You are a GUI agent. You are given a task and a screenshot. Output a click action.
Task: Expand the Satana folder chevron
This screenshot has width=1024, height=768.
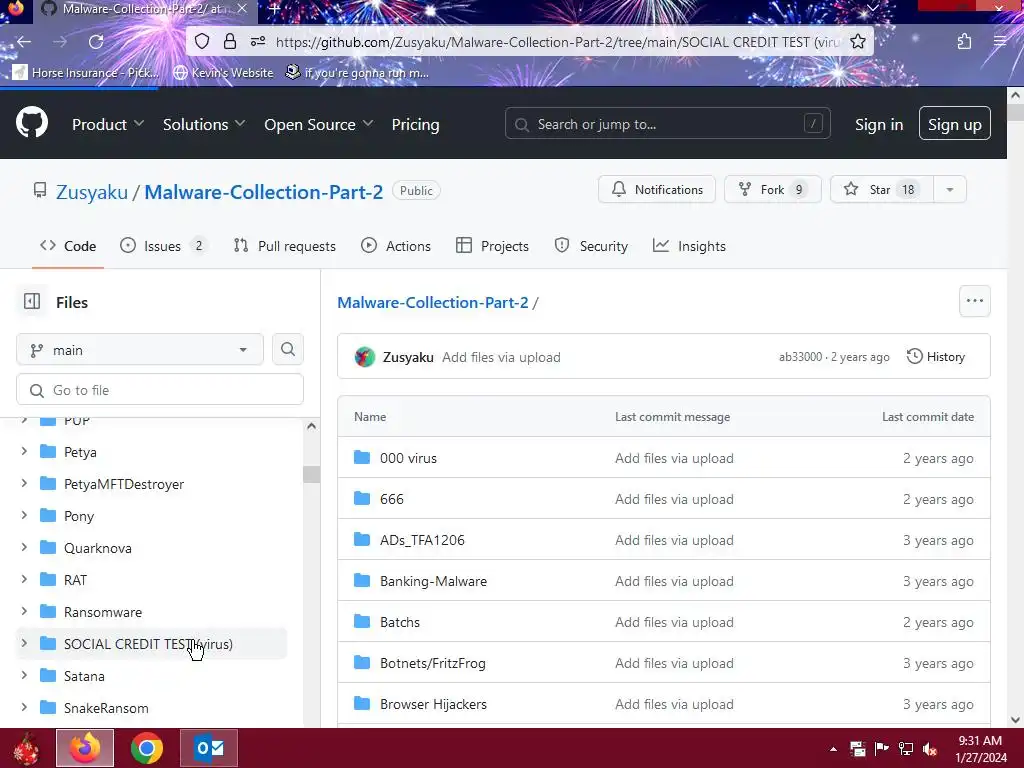pos(24,675)
